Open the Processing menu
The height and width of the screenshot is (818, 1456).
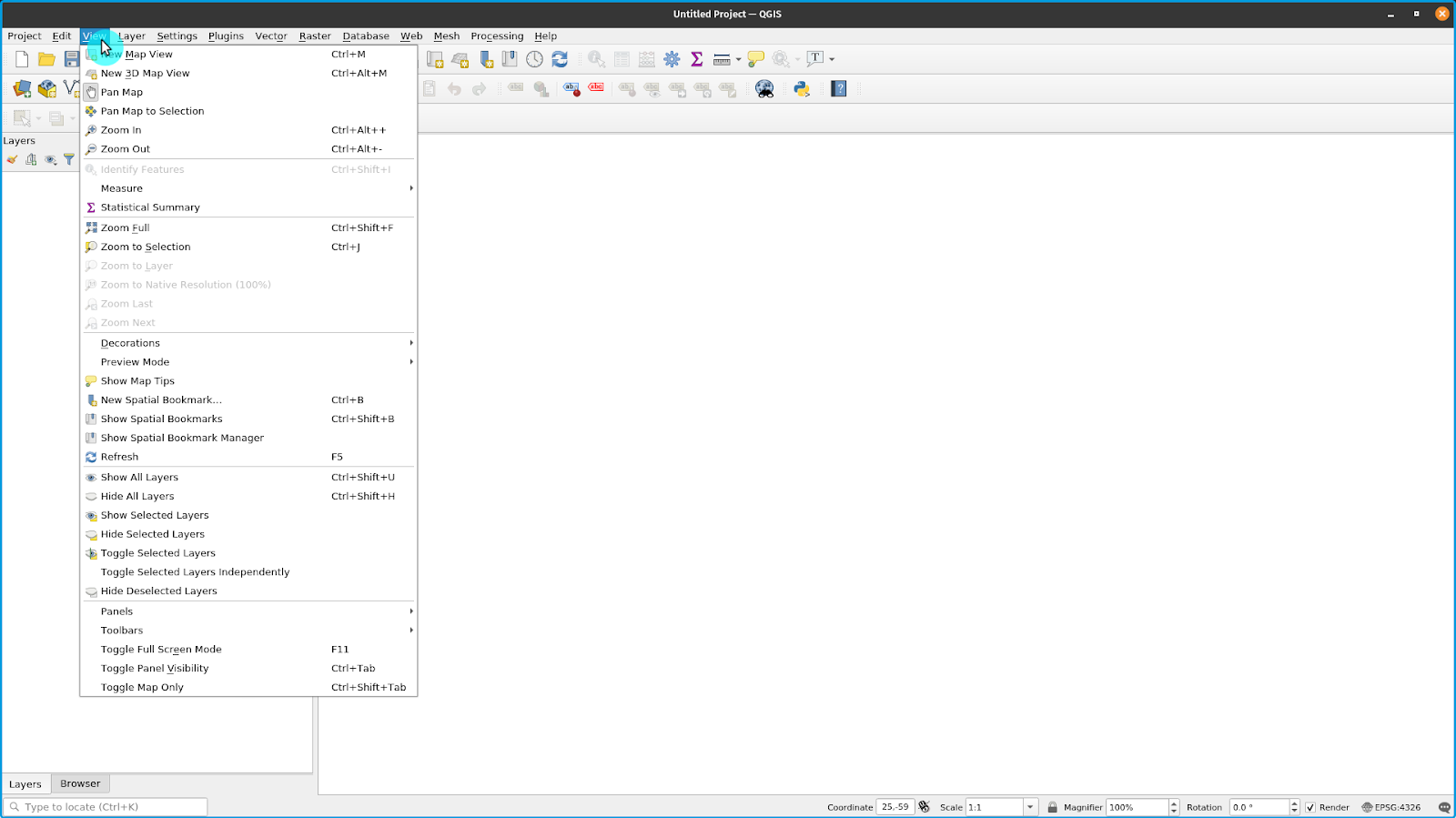(x=497, y=36)
